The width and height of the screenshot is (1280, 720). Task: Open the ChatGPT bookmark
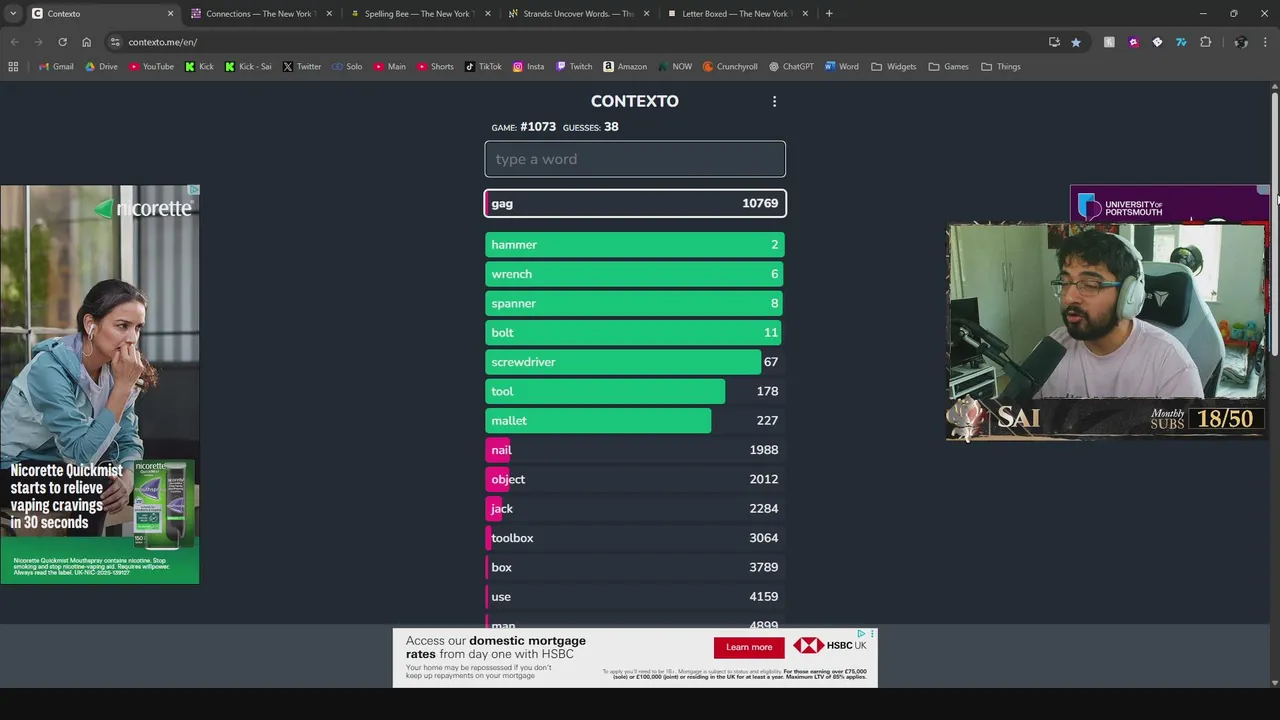tap(791, 67)
